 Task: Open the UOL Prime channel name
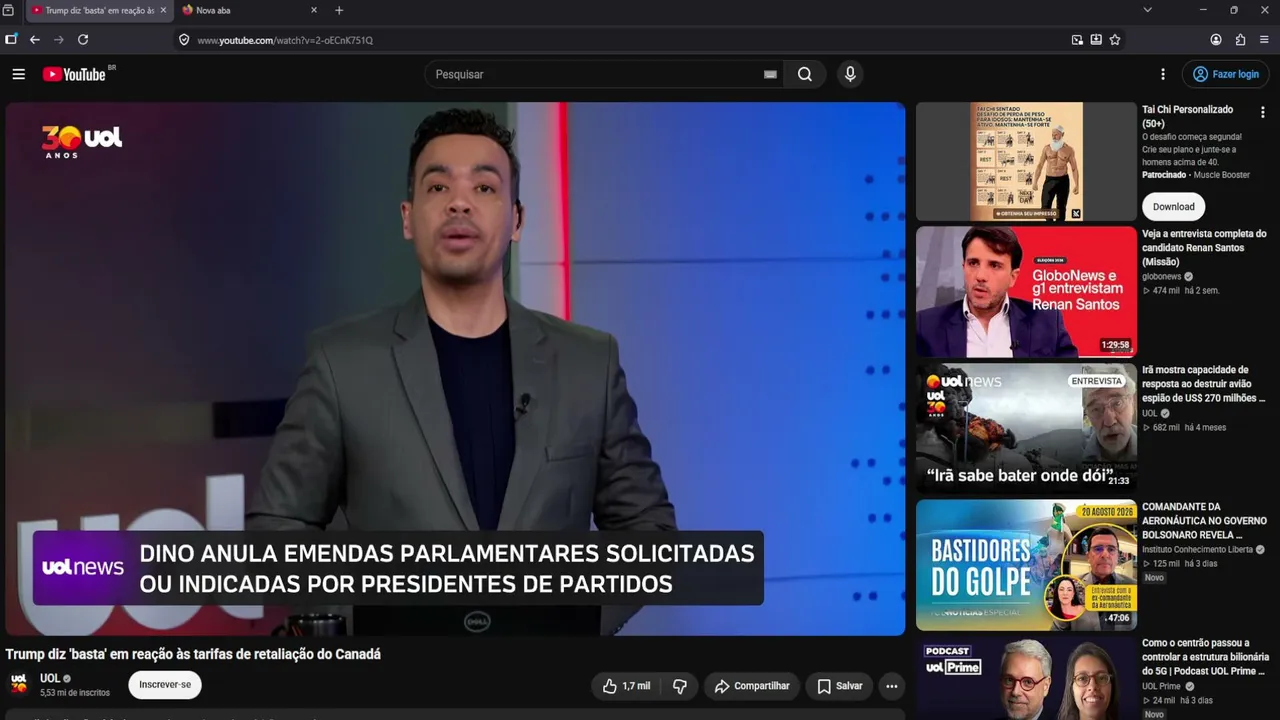pos(1162,687)
